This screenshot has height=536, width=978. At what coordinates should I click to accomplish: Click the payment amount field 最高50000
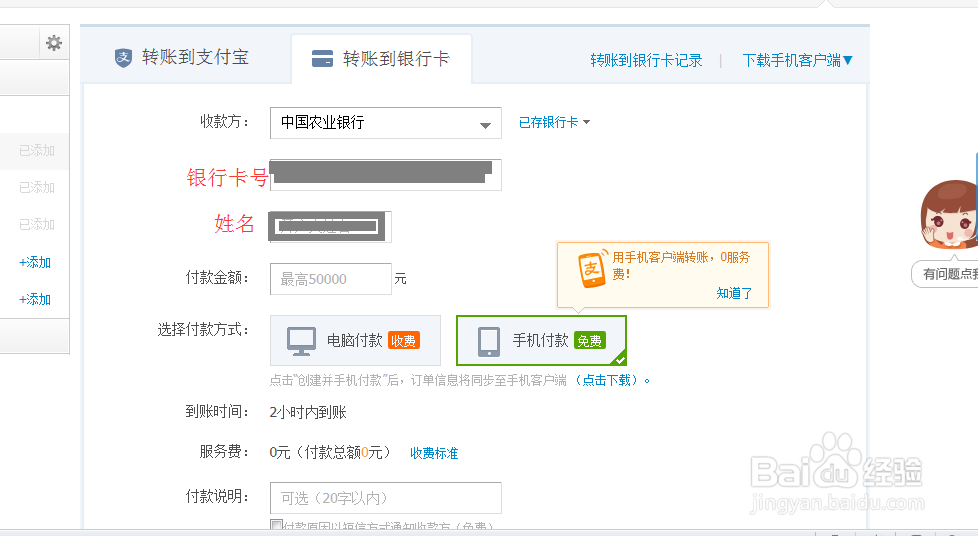point(331,279)
